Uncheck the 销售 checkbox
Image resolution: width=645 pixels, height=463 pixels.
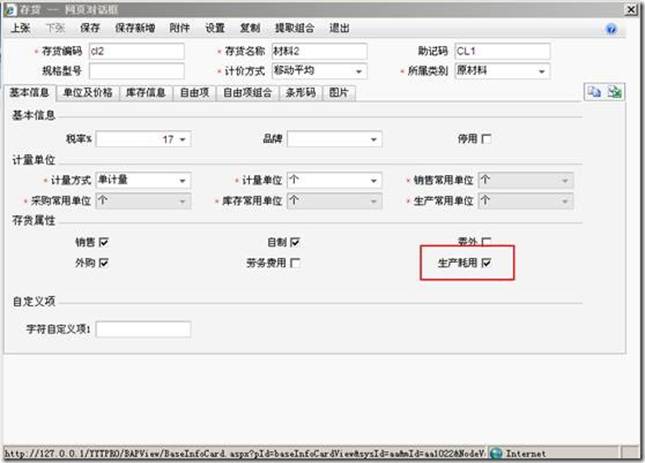point(104,242)
